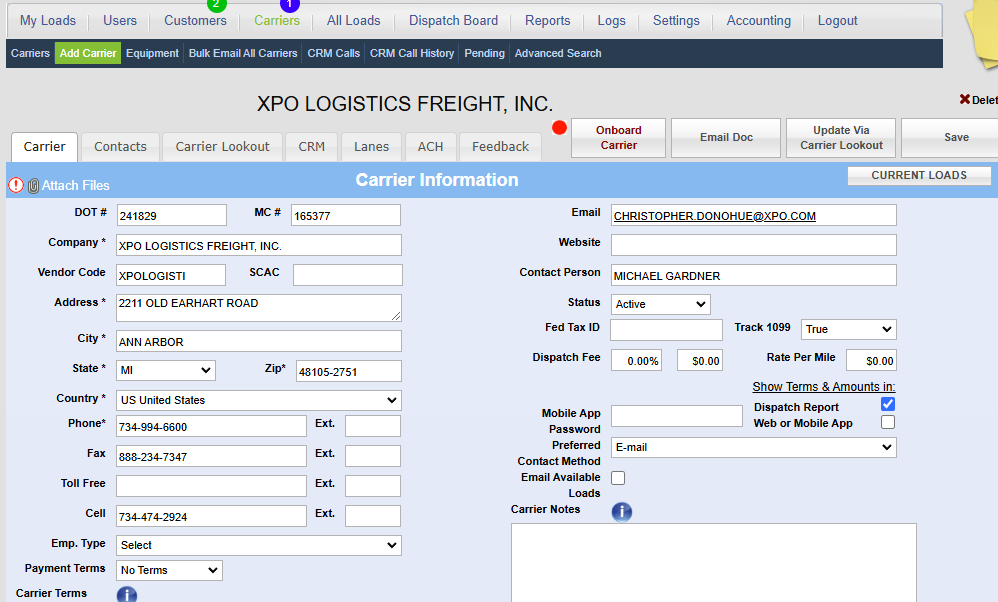Check the Web or Mobile App checkbox
This screenshot has width=998, height=602.
(888, 422)
